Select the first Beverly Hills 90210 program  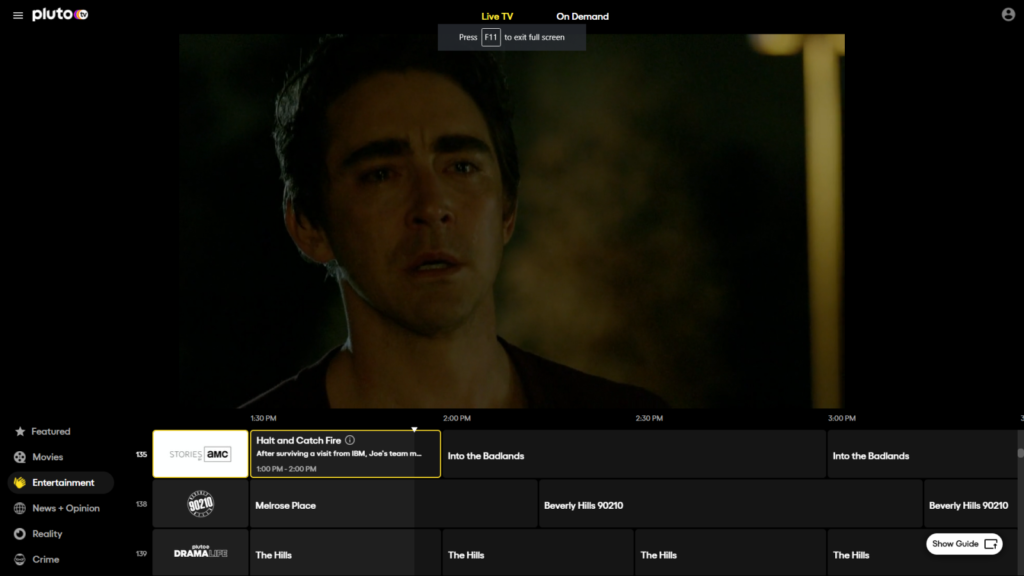pyautogui.click(x=731, y=504)
